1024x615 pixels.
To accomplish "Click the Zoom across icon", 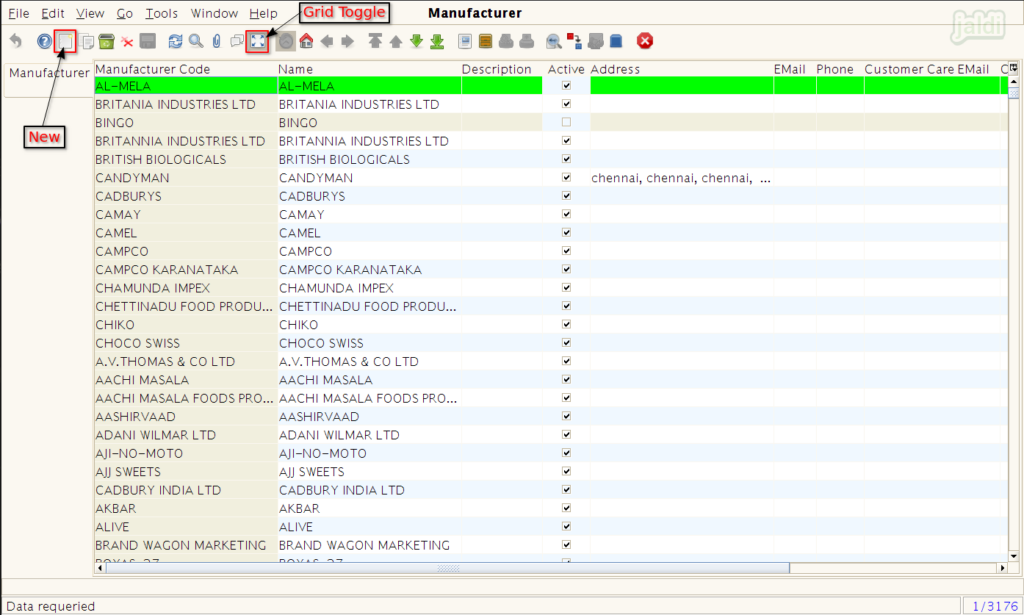I will tap(554, 41).
